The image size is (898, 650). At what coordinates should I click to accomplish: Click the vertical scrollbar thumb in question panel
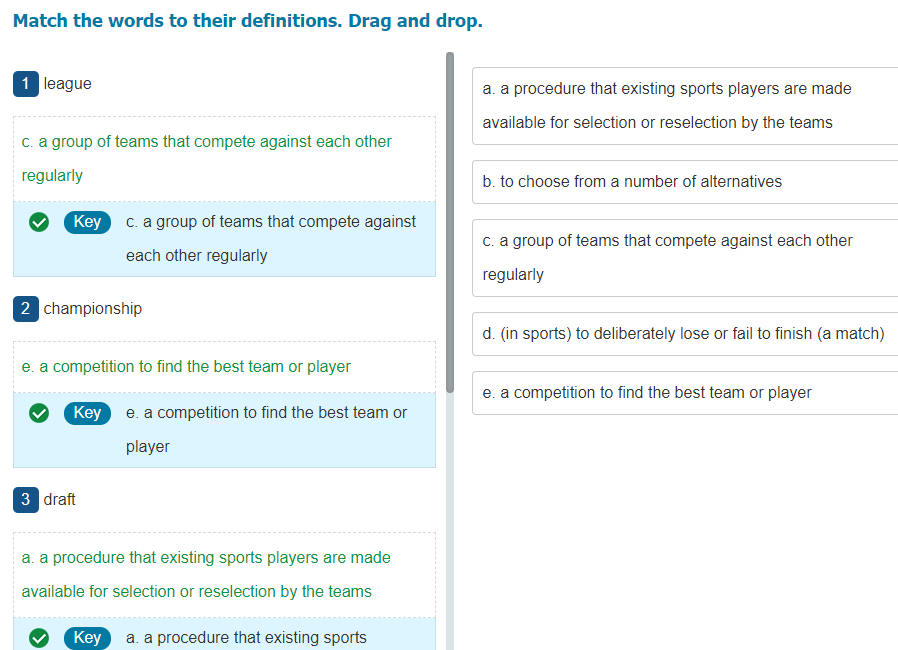coord(450,220)
